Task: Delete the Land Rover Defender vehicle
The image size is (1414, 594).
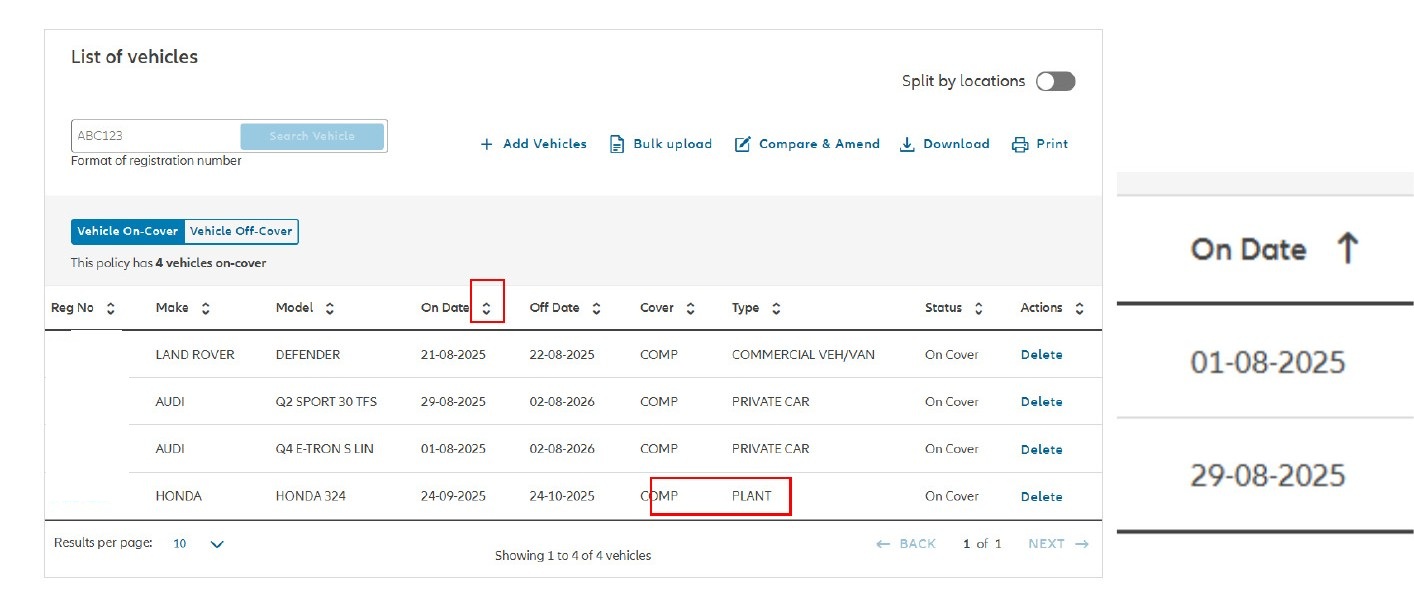Action: [x=1041, y=355]
